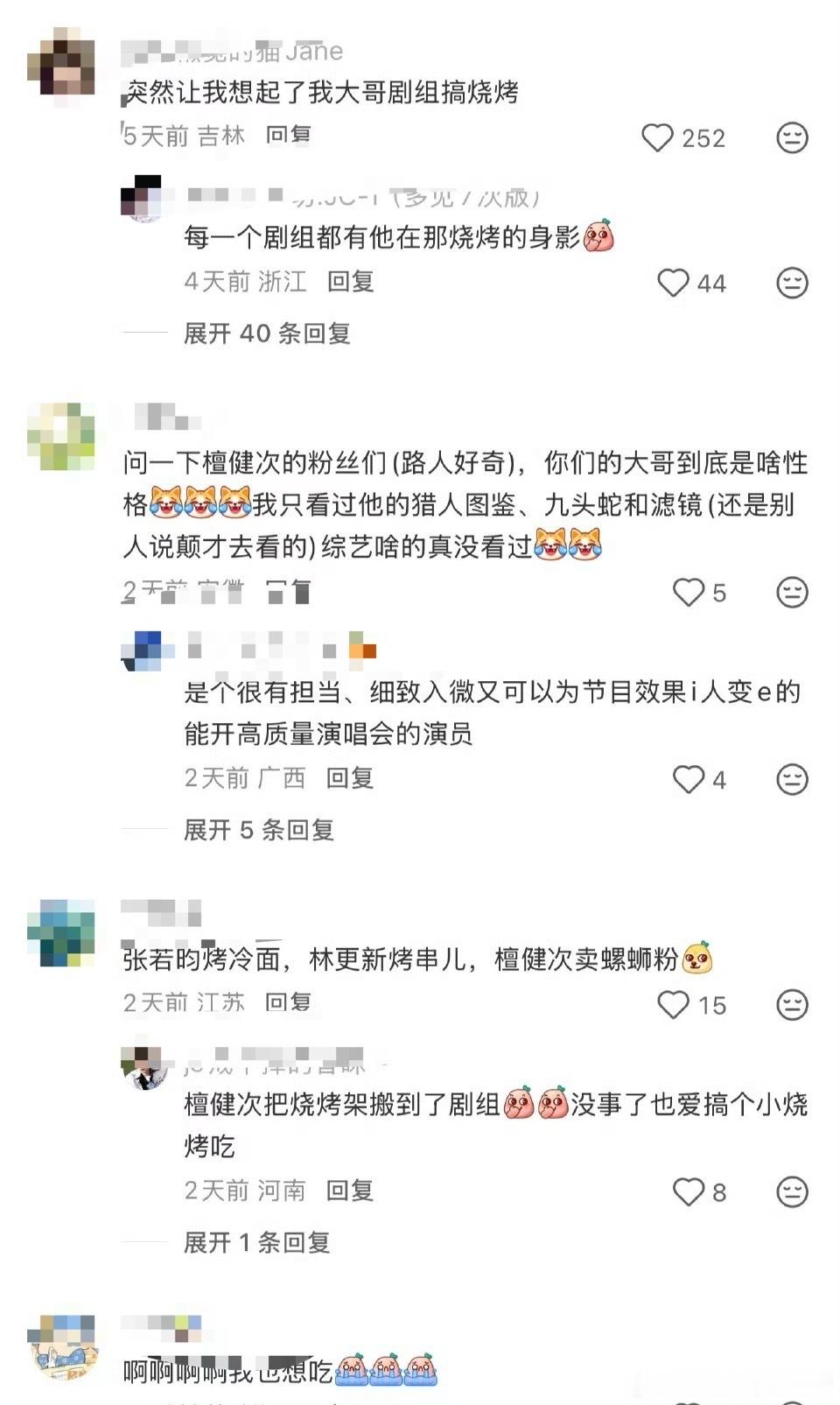The width and height of the screenshot is (840, 1405).
Task: Tap dislike face on the 广西 reply
Action: pos(792,779)
